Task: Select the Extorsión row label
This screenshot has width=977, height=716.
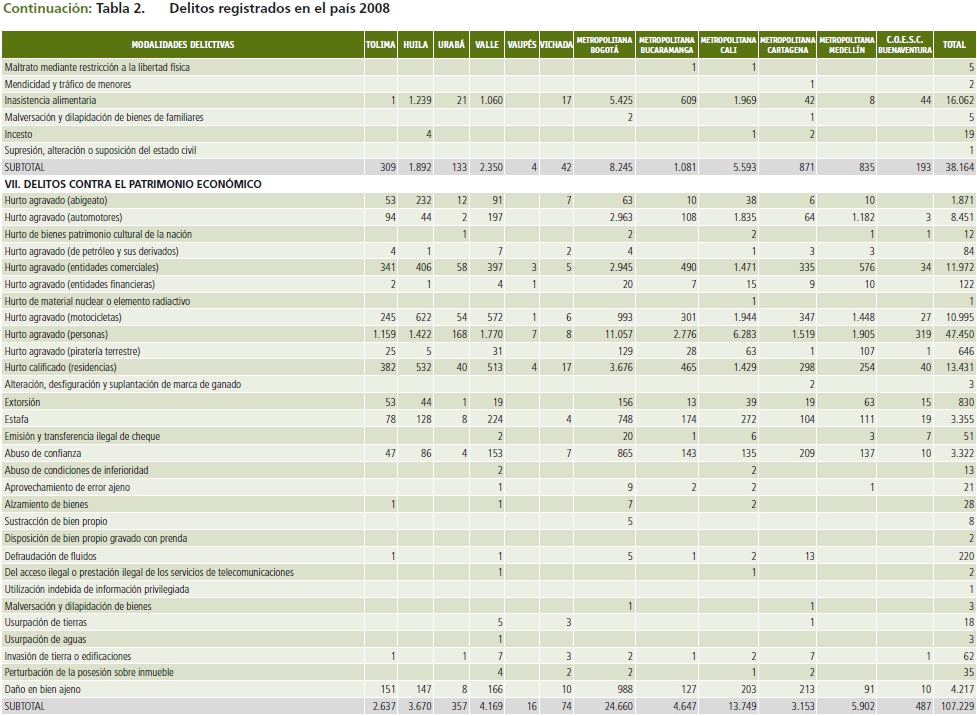Action: coord(23,401)
